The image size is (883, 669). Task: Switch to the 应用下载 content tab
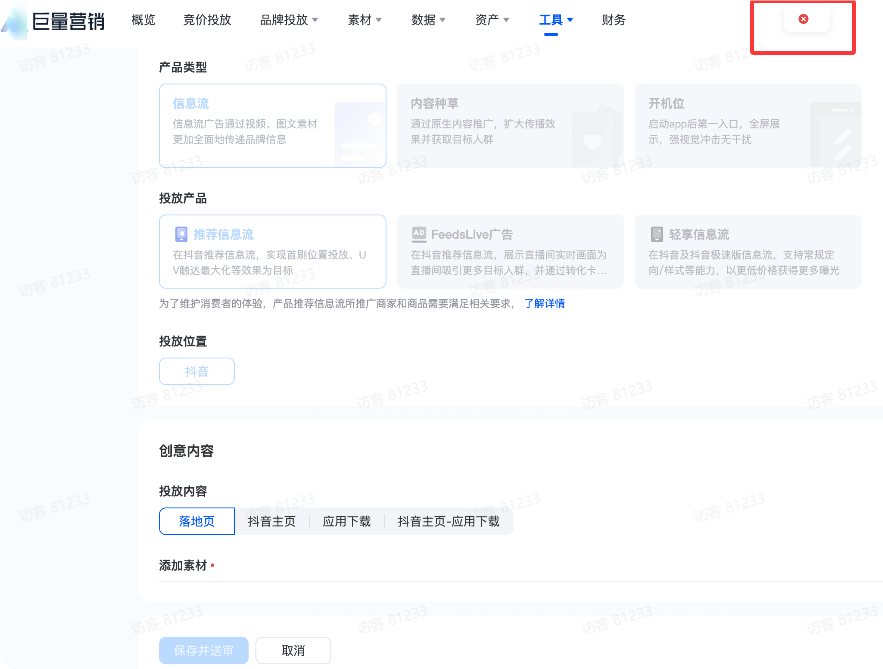346,521
